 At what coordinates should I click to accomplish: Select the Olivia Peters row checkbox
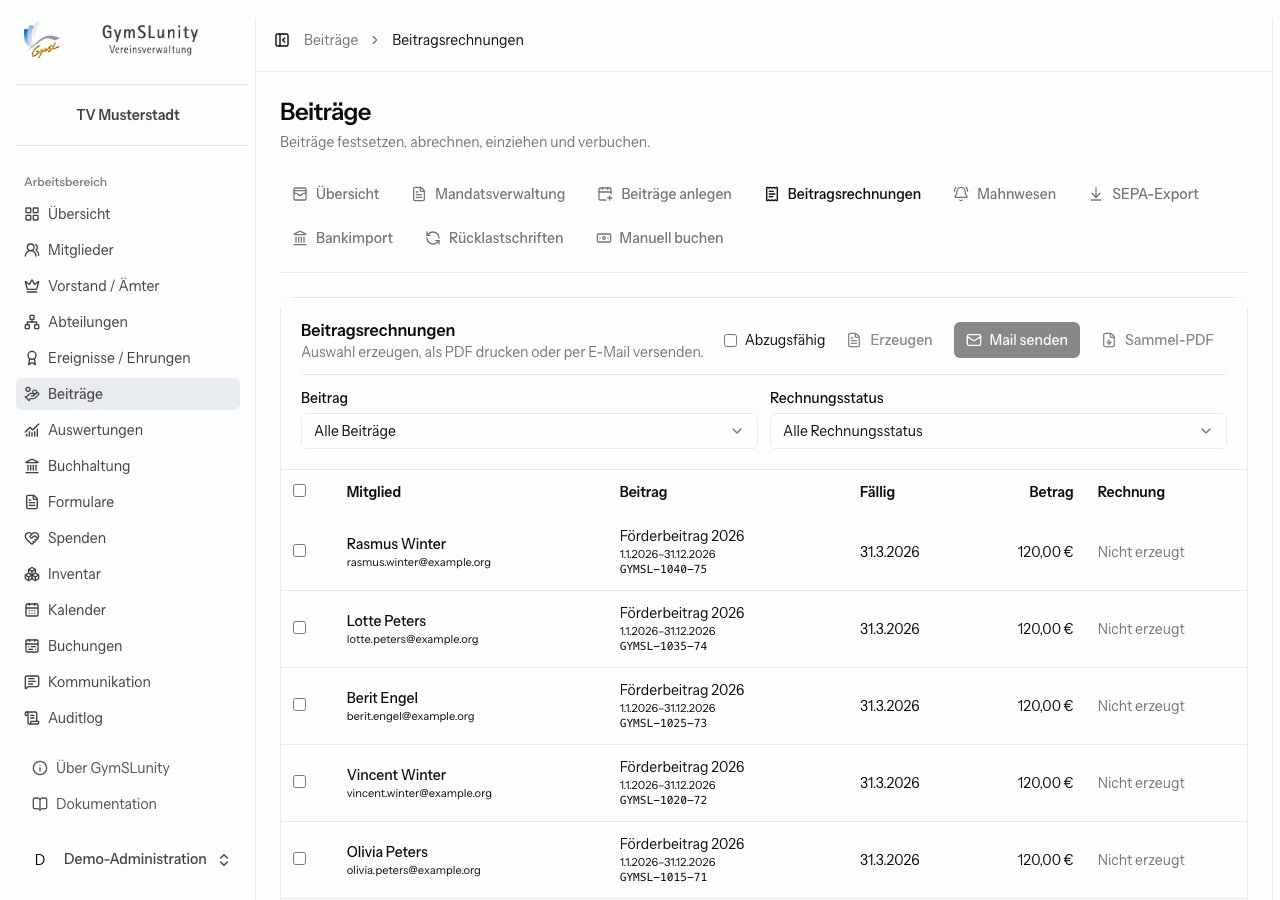[299, 859]
